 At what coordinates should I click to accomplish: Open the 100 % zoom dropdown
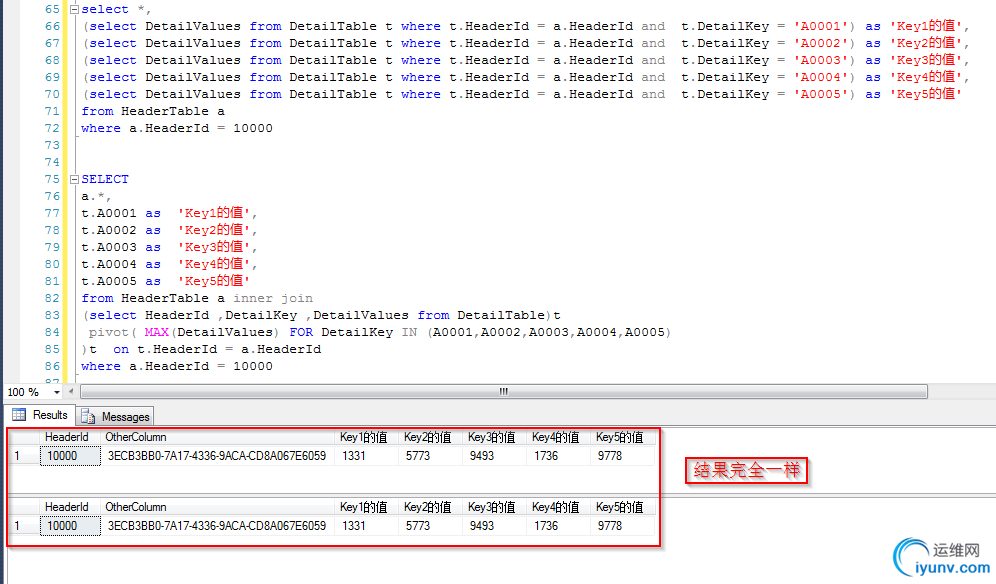57,392
